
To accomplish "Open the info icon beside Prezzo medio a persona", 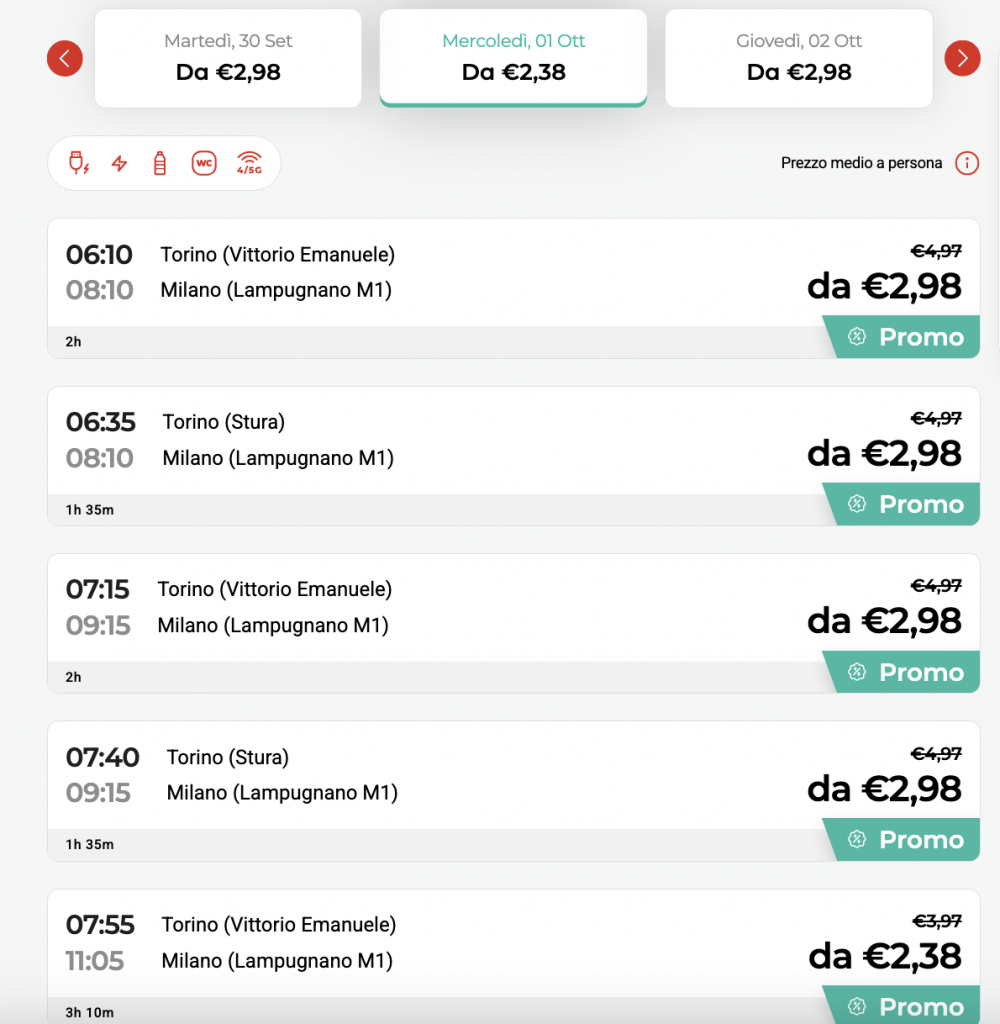I will (x=967, y=163).
